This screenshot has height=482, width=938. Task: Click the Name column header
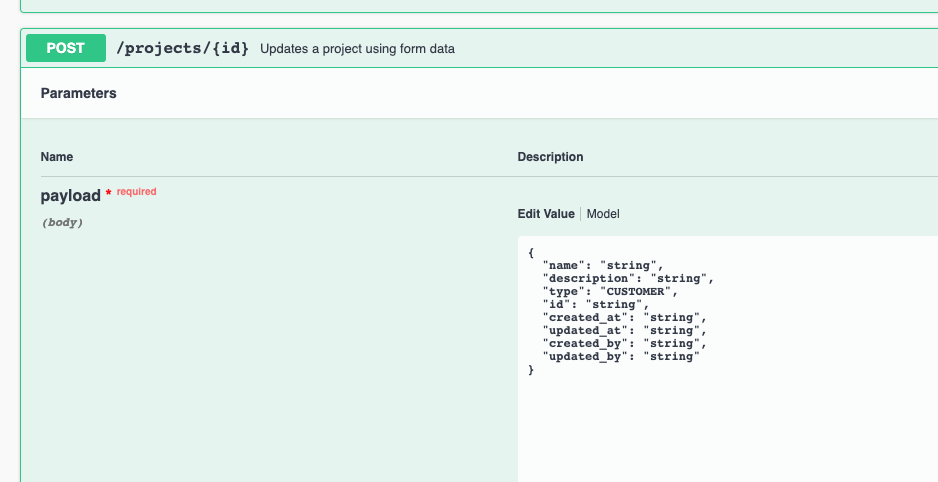[x=57, y=157]
